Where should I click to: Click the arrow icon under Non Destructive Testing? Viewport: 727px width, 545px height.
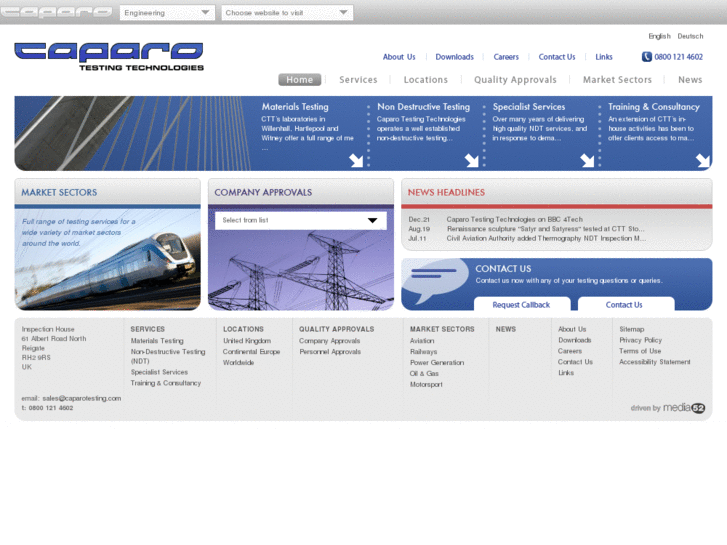coord(472,160)
